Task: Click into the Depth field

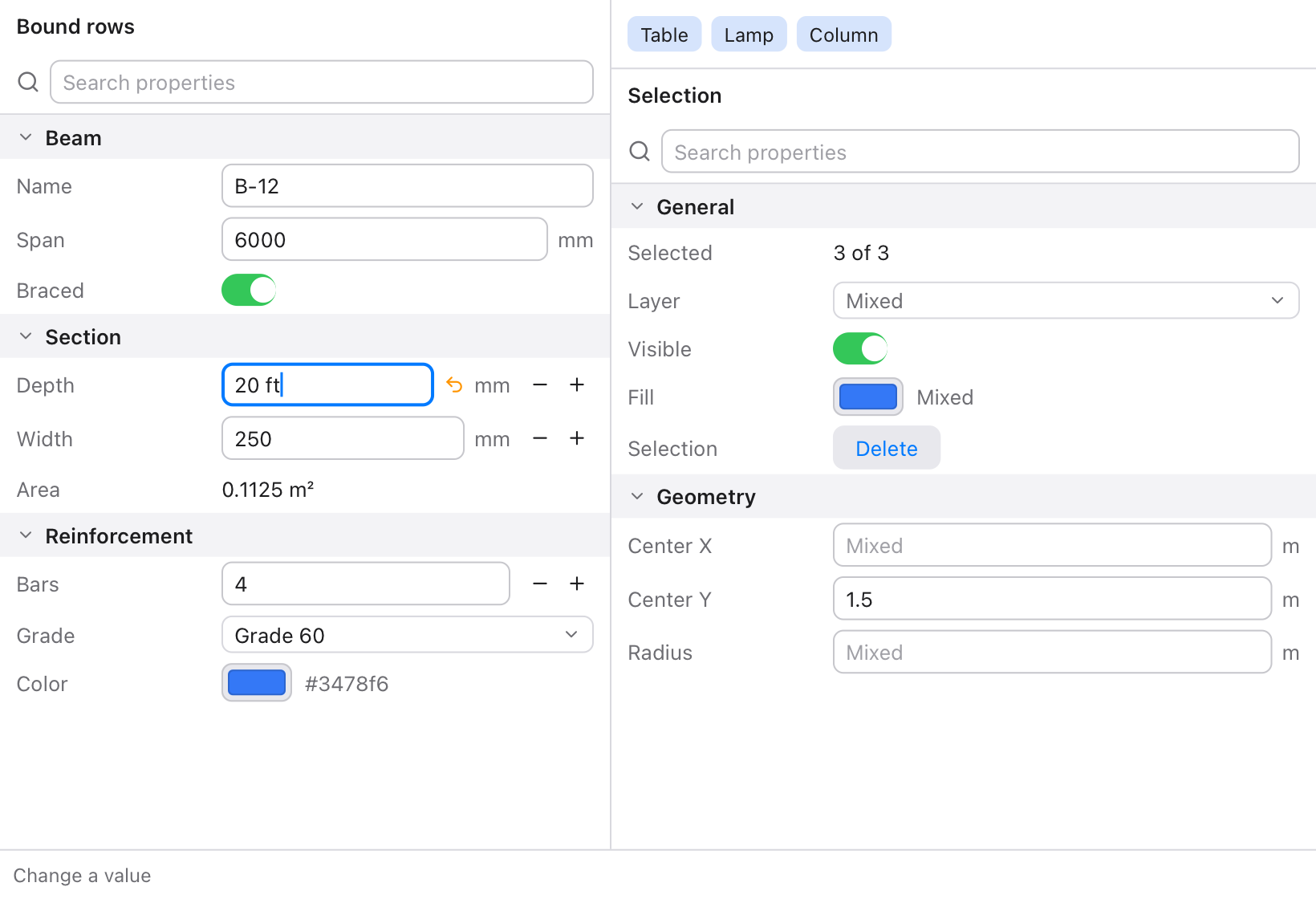Action: click(x=327, y=385)
